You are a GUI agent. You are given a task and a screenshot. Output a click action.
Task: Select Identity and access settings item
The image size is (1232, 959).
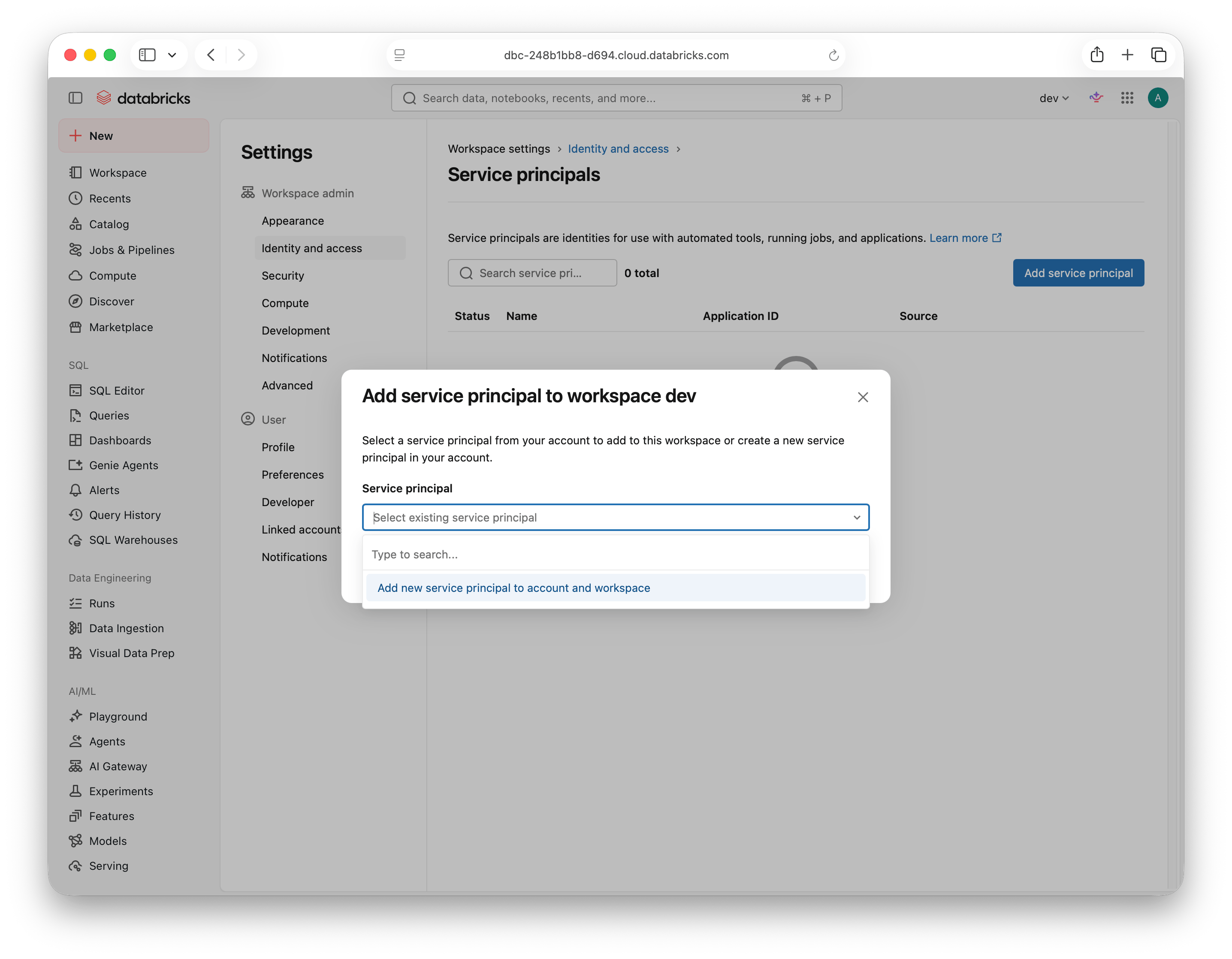pos(330,248)
